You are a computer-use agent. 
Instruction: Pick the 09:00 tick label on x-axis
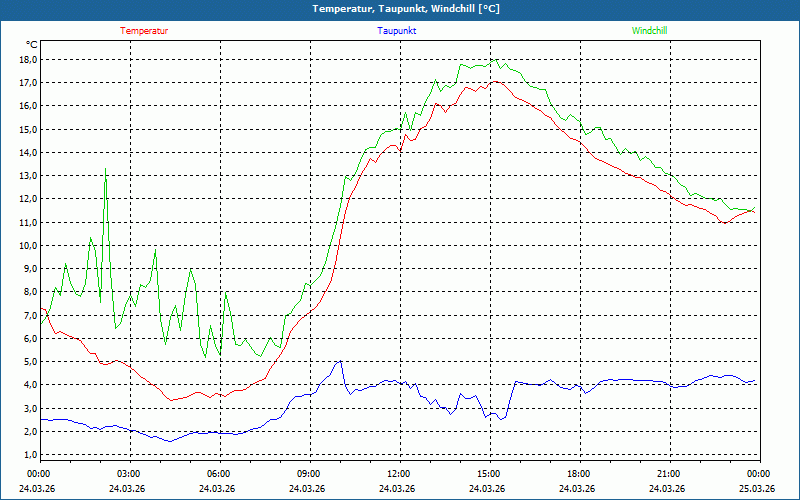308,474
